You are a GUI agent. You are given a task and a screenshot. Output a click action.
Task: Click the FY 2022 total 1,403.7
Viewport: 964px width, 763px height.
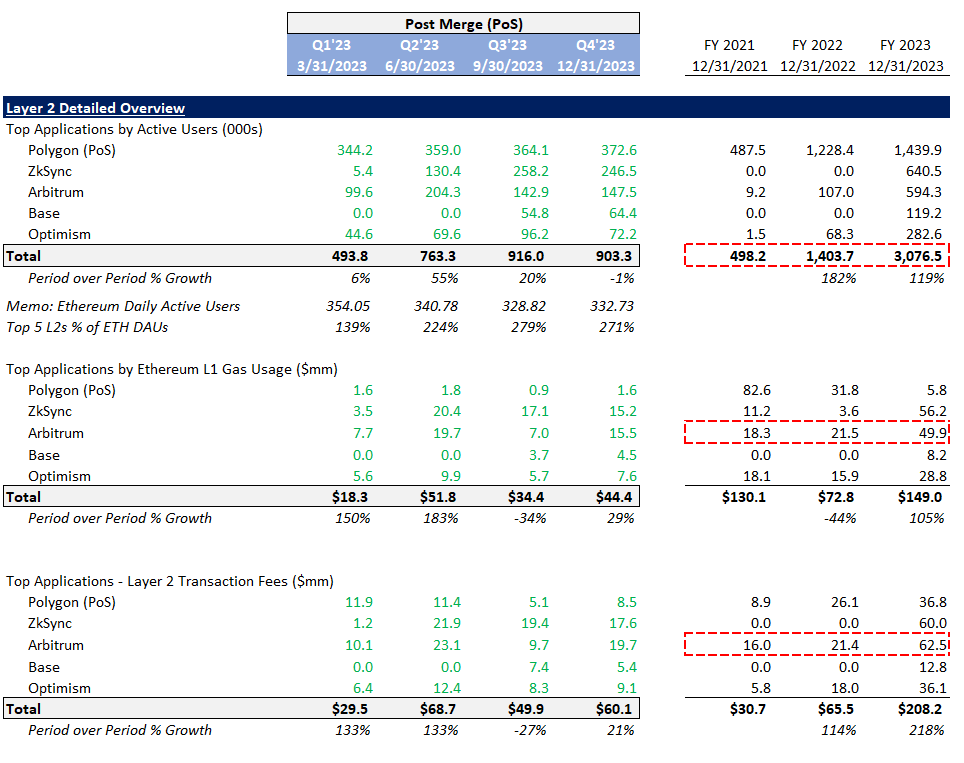tap(829, 256)
